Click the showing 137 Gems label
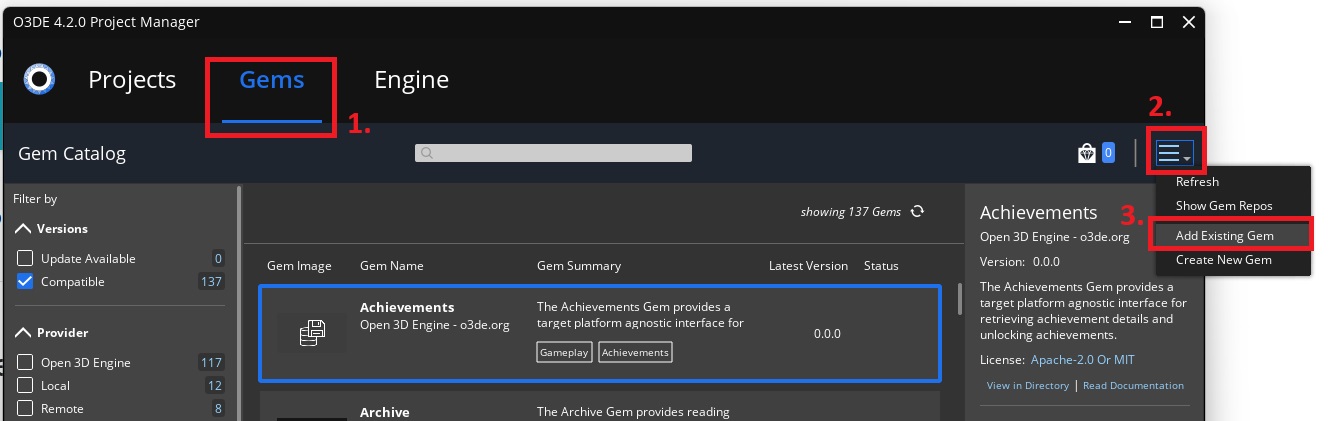Screen dimensions: 1332x421 [851, 211]
